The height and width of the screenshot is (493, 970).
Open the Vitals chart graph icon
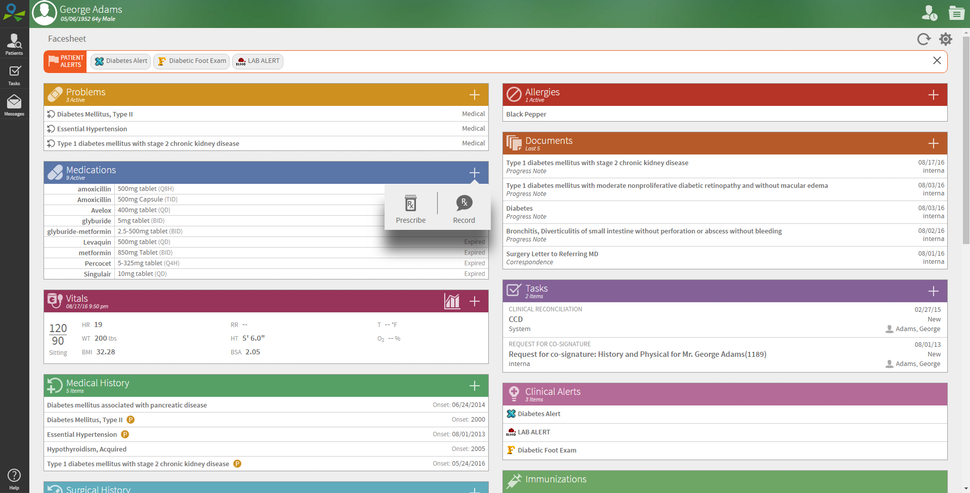pyautogui.click(x=452, y=301)
